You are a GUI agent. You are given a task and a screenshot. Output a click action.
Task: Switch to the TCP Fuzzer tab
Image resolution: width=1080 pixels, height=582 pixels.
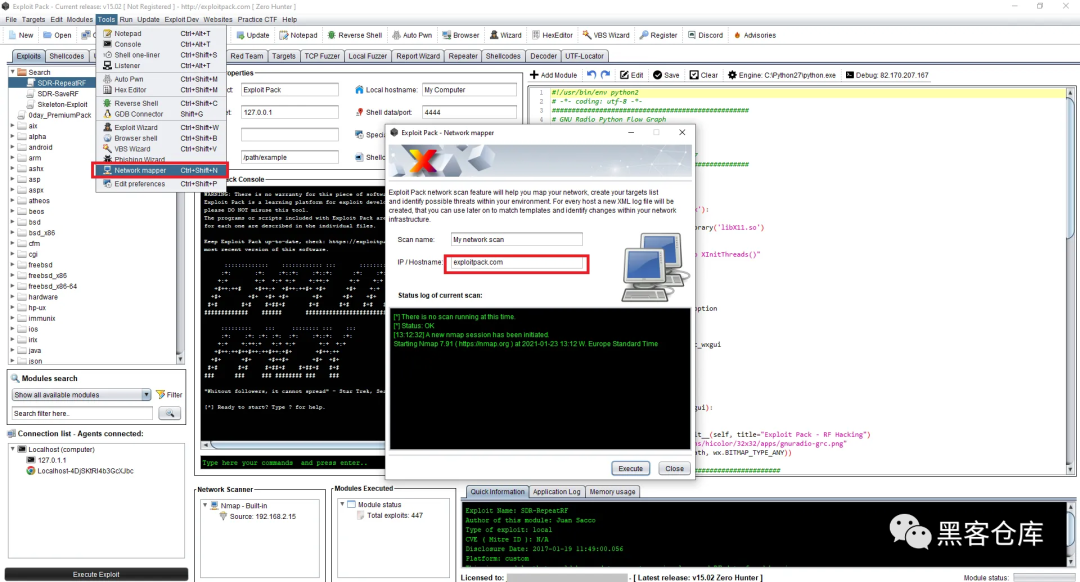pos(322,56)
